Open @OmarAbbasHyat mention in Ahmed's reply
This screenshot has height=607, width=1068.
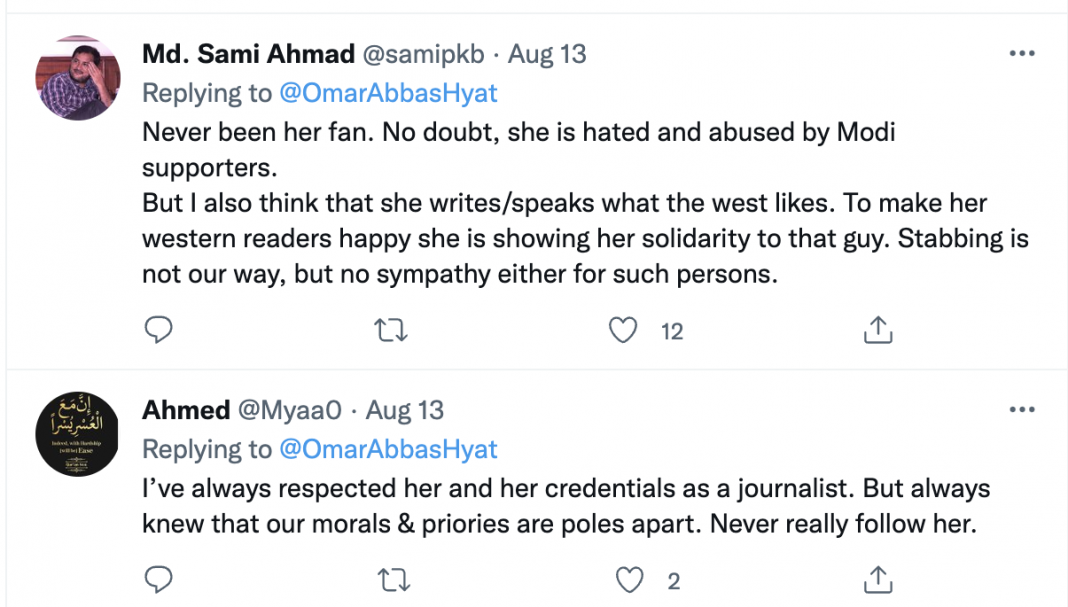[x=388, y=449]
